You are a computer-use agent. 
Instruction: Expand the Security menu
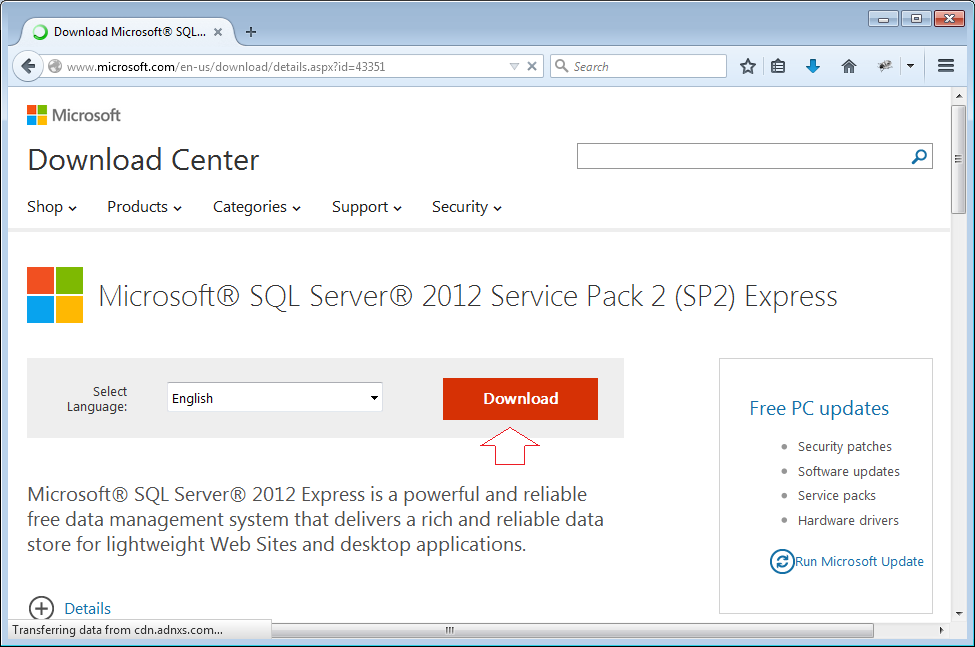pos(466,207)
